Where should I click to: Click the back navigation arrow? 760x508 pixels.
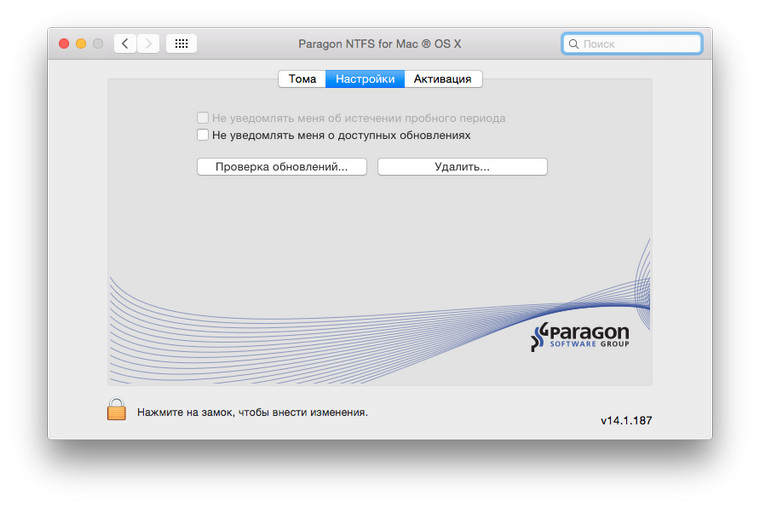pos(125,44)
